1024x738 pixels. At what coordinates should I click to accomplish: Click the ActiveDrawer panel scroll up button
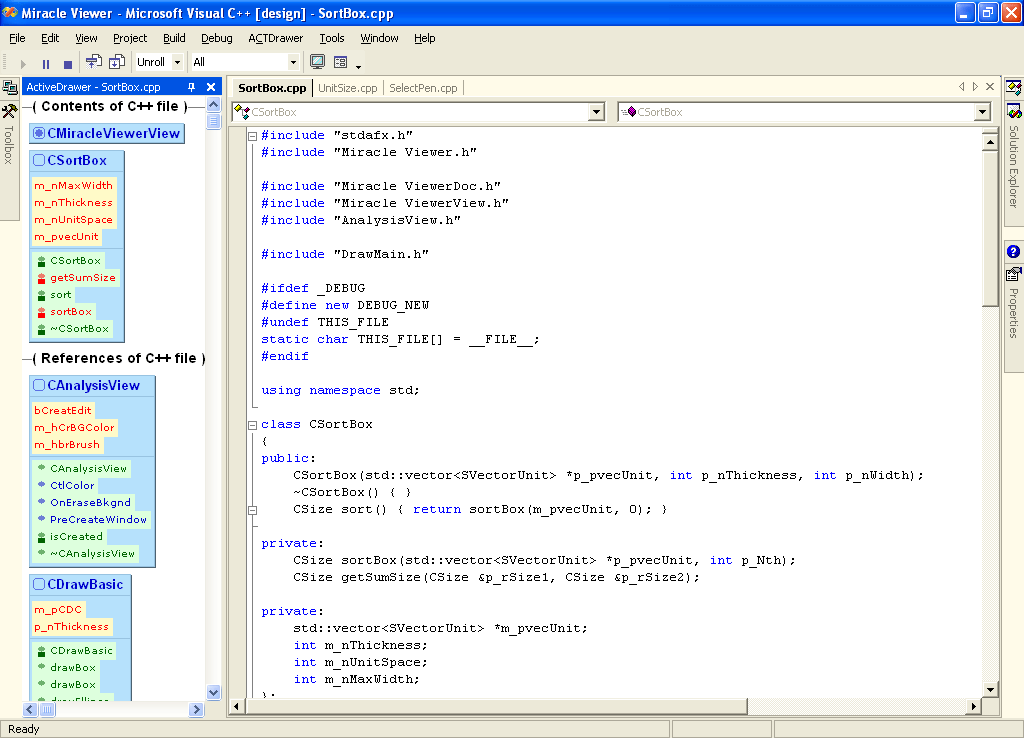[x=214, y=105]
